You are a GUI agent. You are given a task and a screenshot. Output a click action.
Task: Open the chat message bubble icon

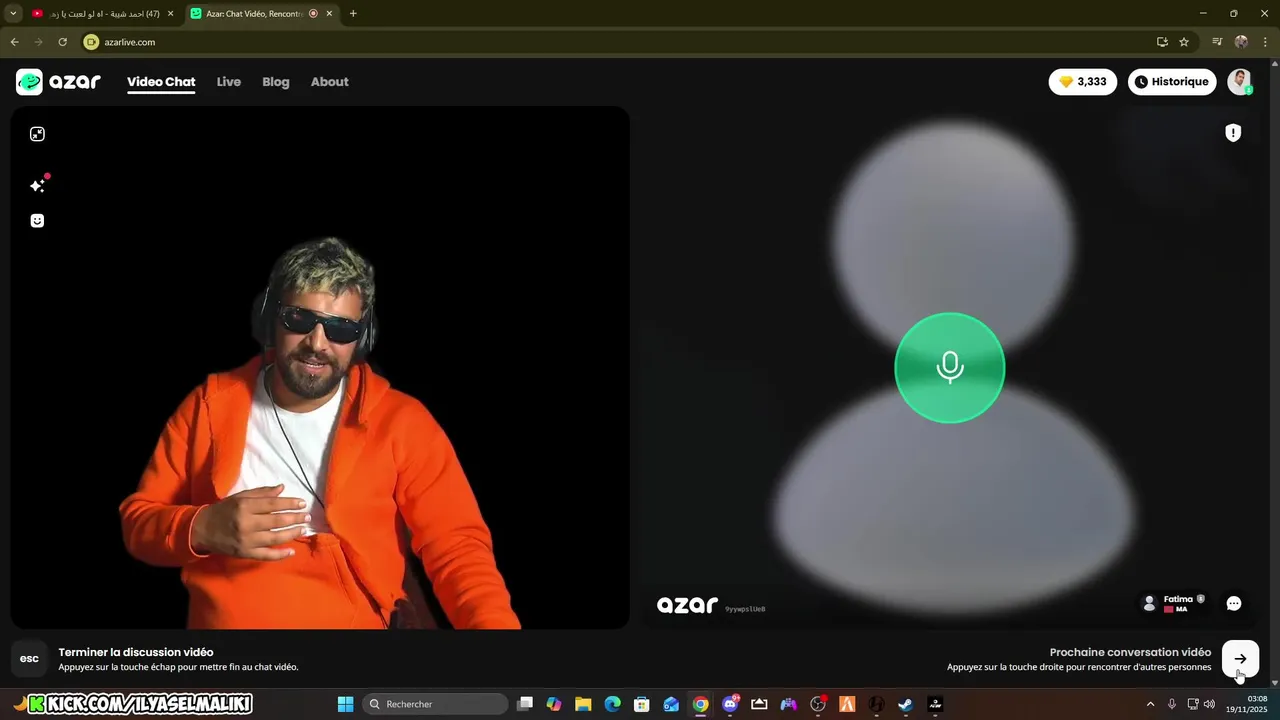point(1234,603)
